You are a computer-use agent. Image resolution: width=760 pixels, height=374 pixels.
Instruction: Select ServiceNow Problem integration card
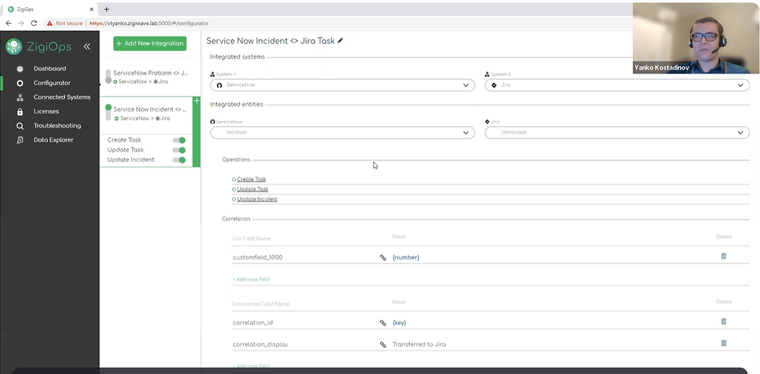click(x=150, y=77)
